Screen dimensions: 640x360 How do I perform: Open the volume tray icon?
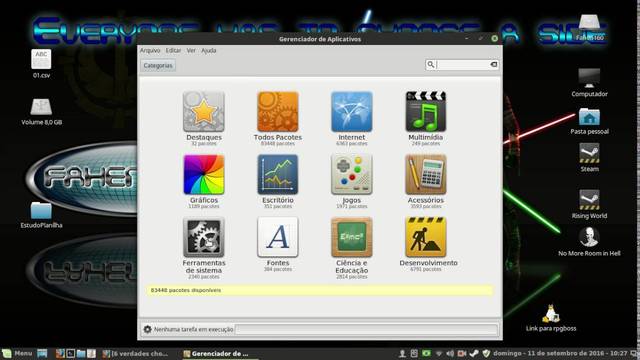tap(450, 353)
